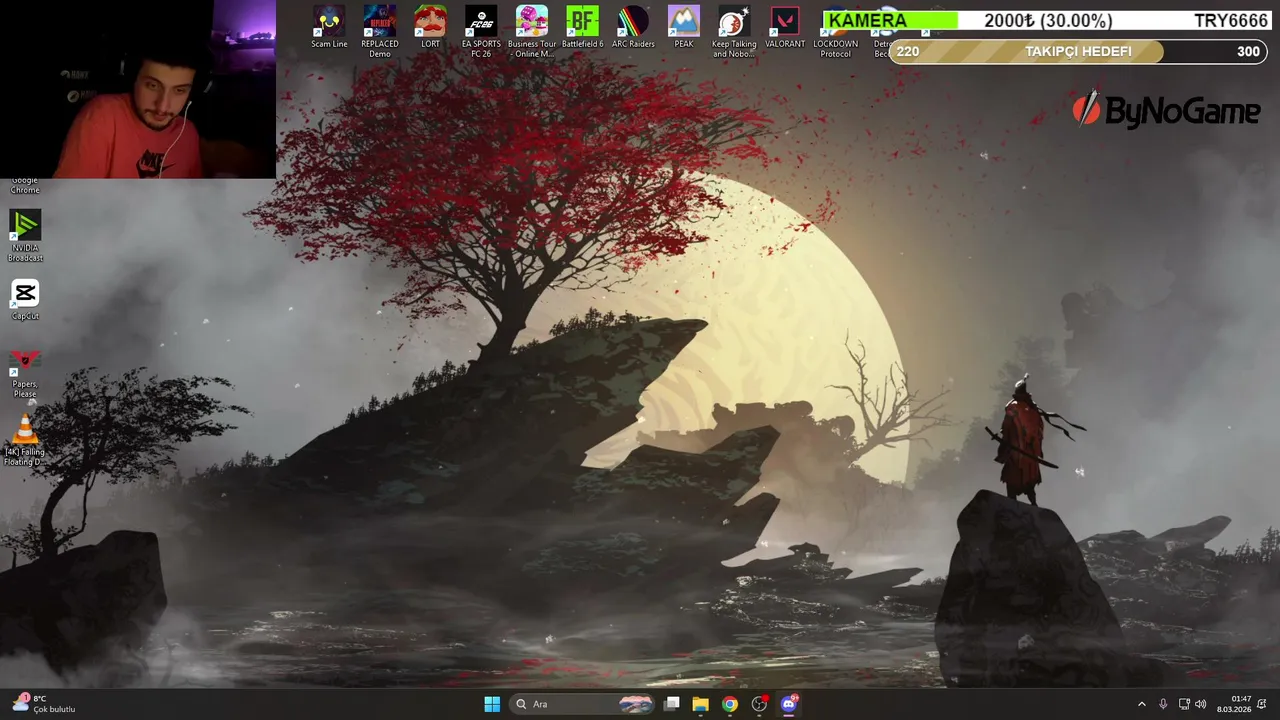The width and height of the screenshot is (1280, 720).
Task: Open the weather widget showing 8°C
Action: click(44, 704)
